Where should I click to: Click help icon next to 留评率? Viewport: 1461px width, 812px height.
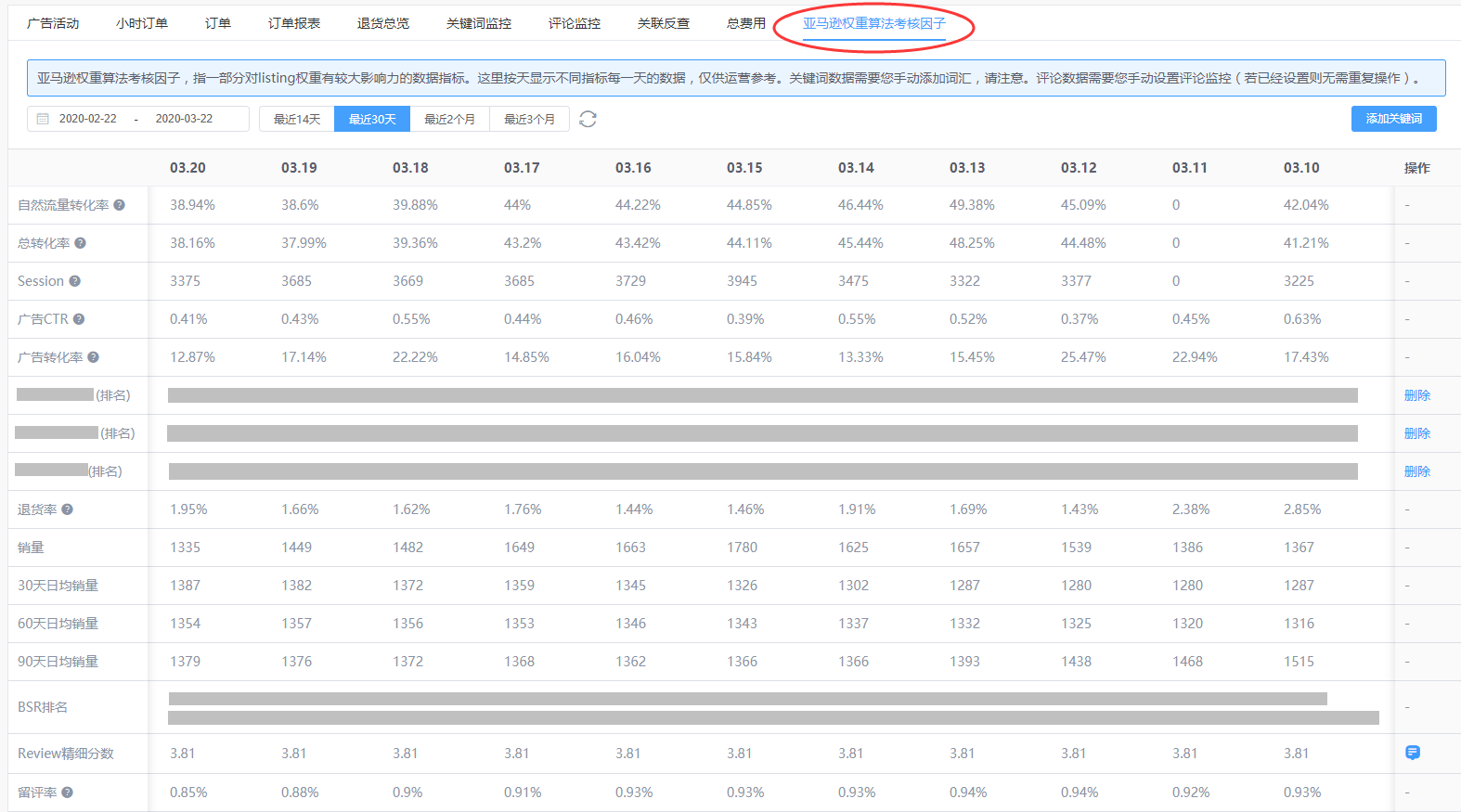click(x=68, y=793)
